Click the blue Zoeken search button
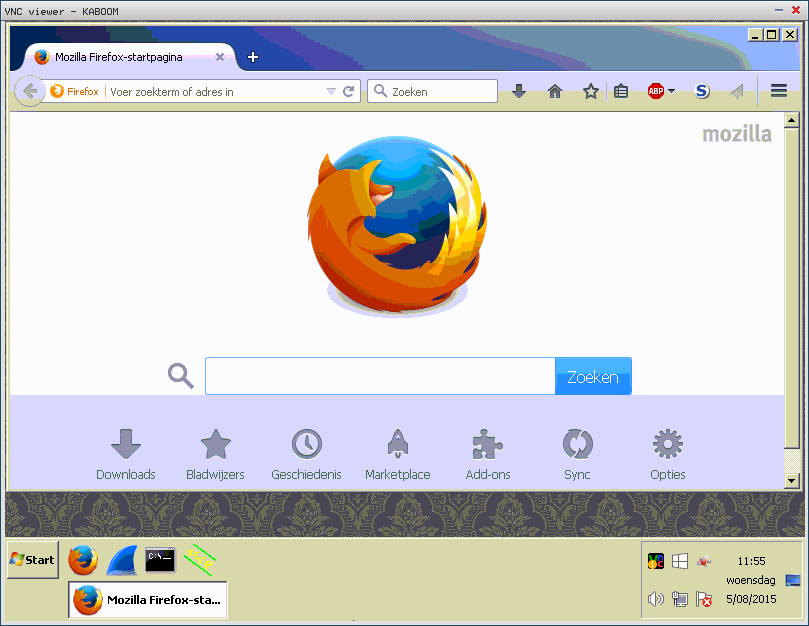 pos(593,376)
